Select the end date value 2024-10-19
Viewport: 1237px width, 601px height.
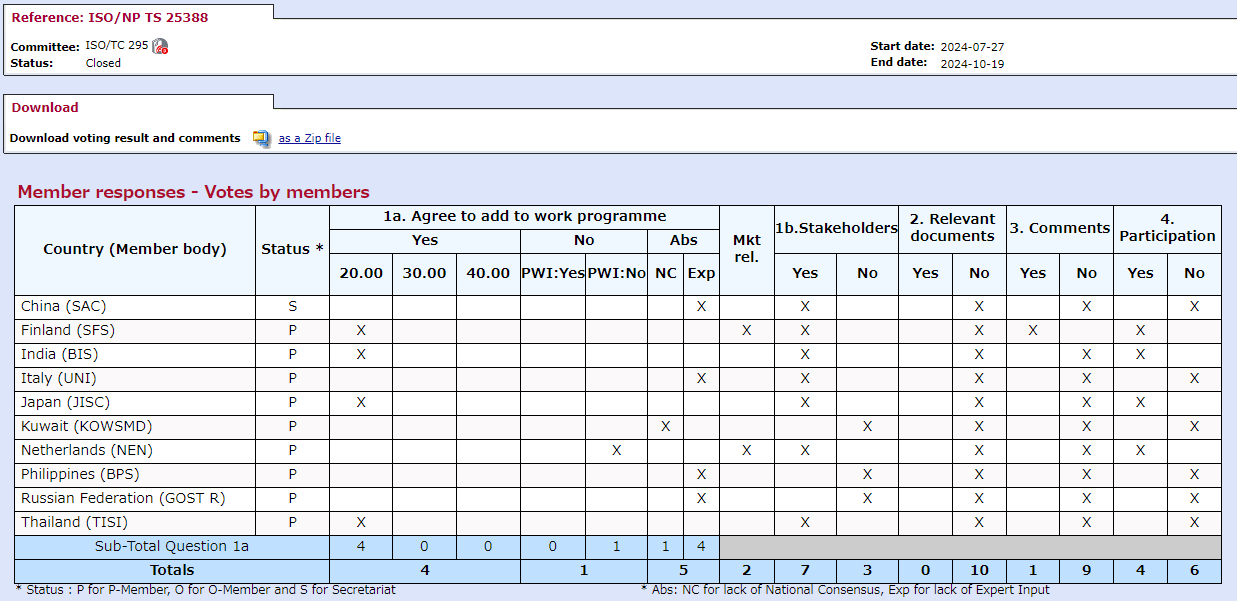[972, 63]
